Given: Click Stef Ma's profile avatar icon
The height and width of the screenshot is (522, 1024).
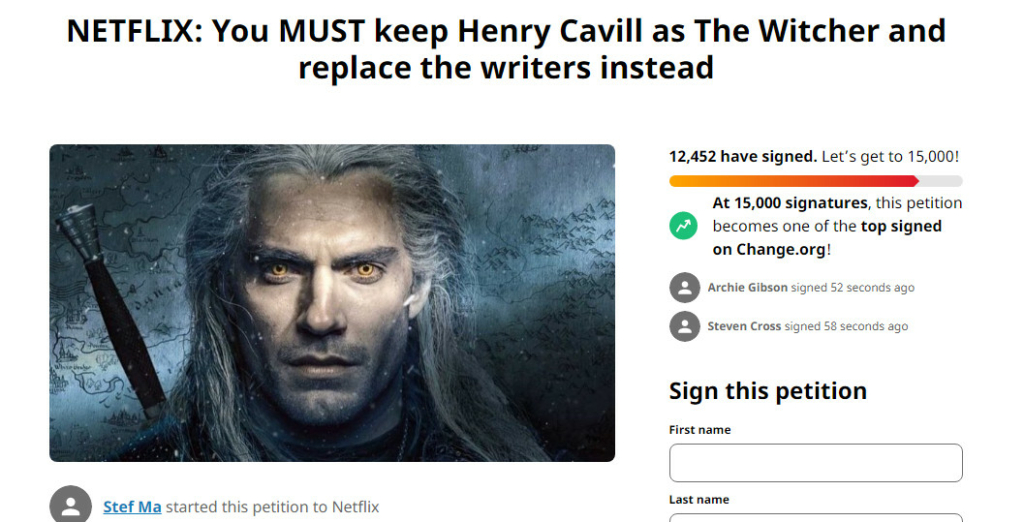Looking at the screenshot, I should (x=71, y=506).
